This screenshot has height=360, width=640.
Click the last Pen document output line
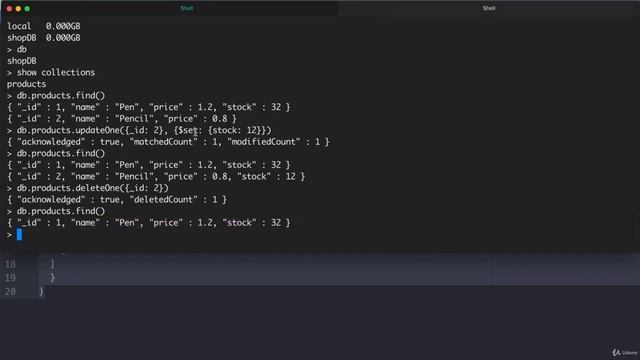pyautogui.click(x=149, y=223)
